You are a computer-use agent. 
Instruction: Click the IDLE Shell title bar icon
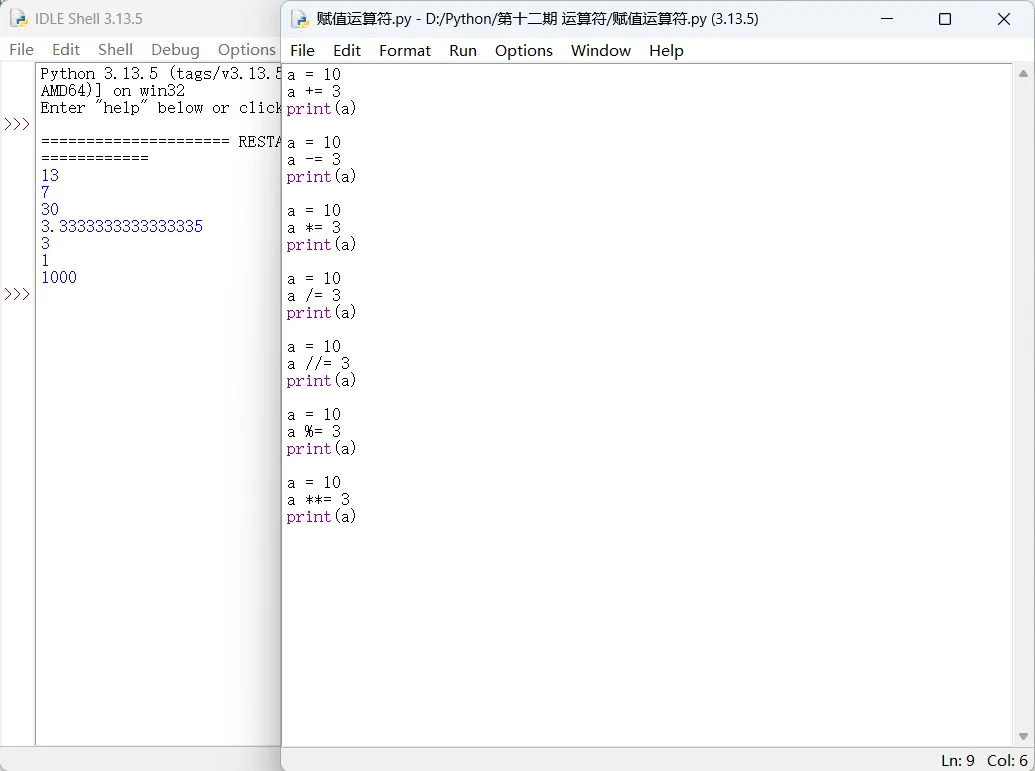(x=19, y=18)
